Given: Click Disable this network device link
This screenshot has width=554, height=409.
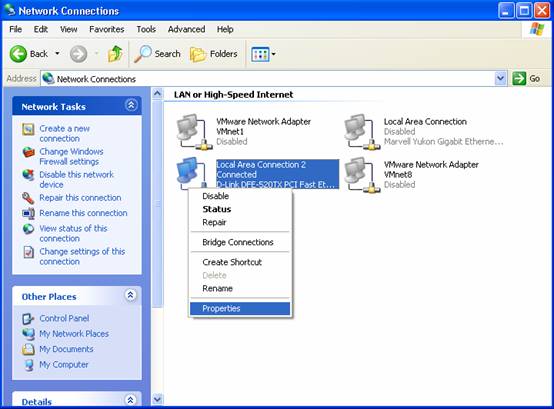Looking at the screenshot, I should point(76,179).
